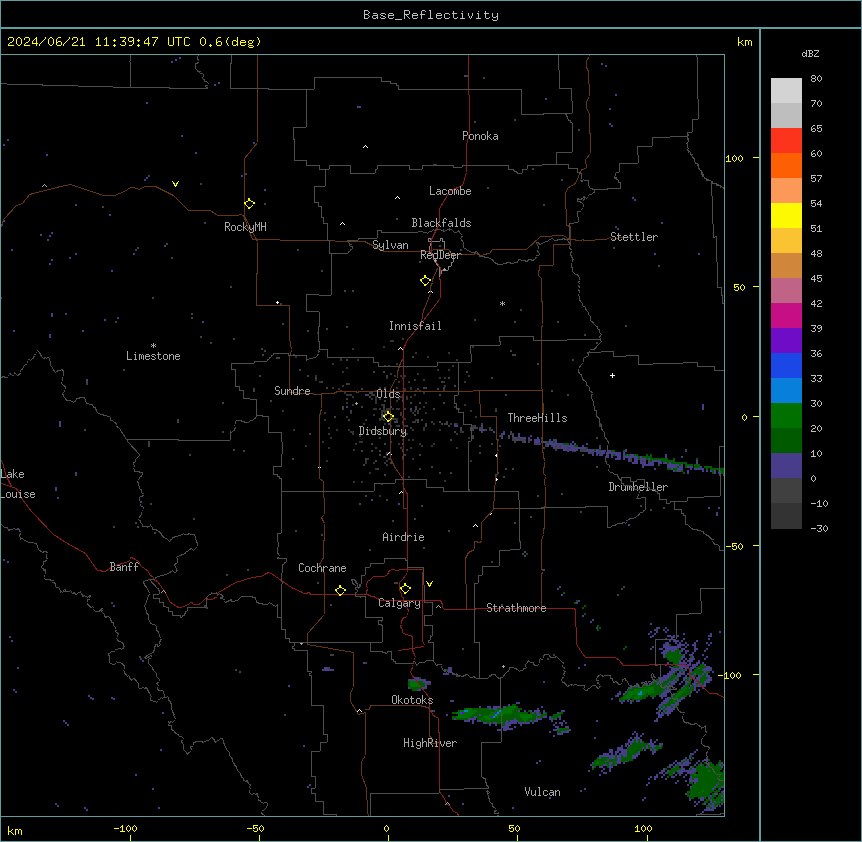Click the HighRiver label
Viewport: 862px width, 842px height.
(430, 743)
